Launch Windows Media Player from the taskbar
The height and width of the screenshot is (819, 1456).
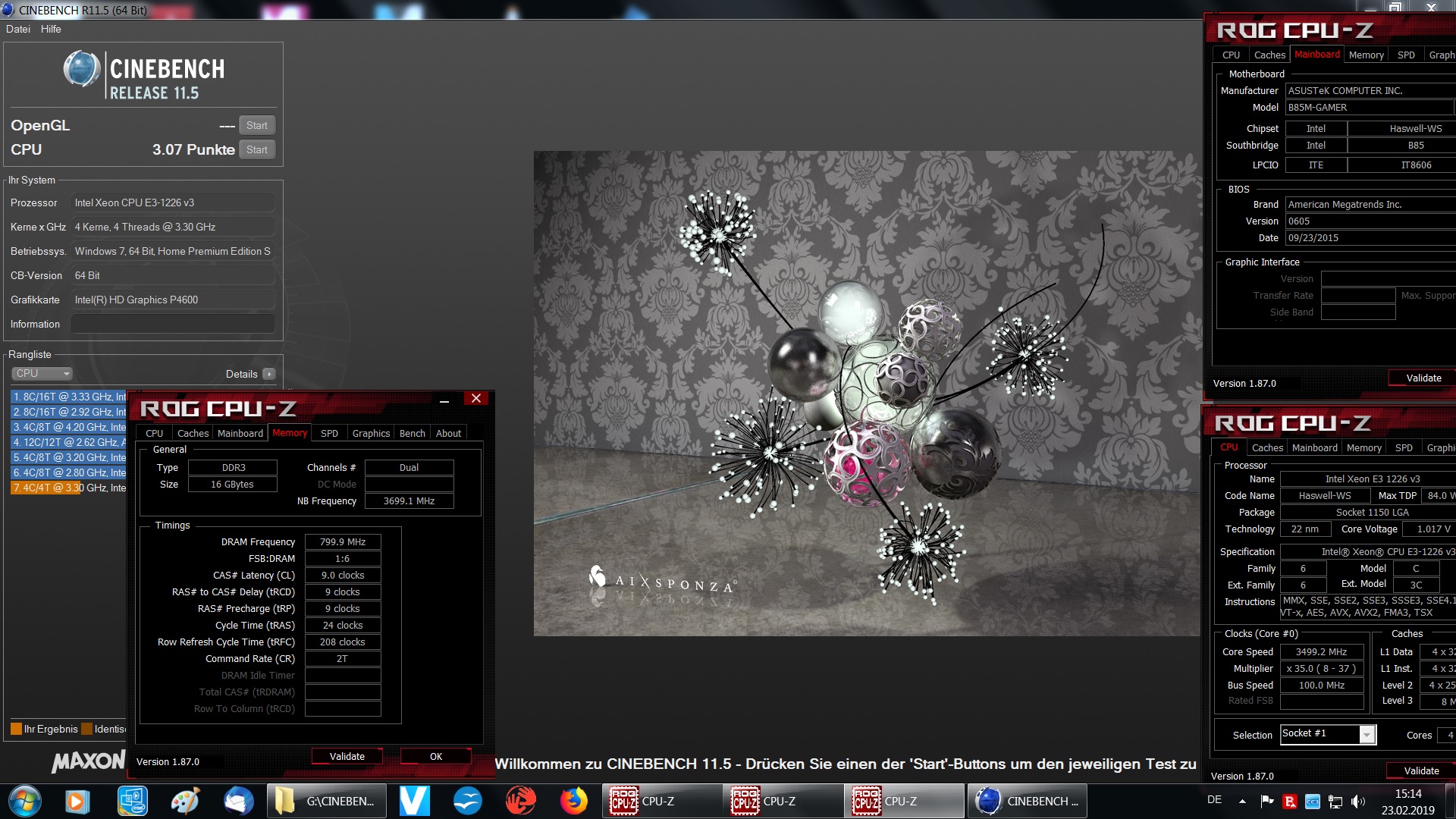[77, 801]
